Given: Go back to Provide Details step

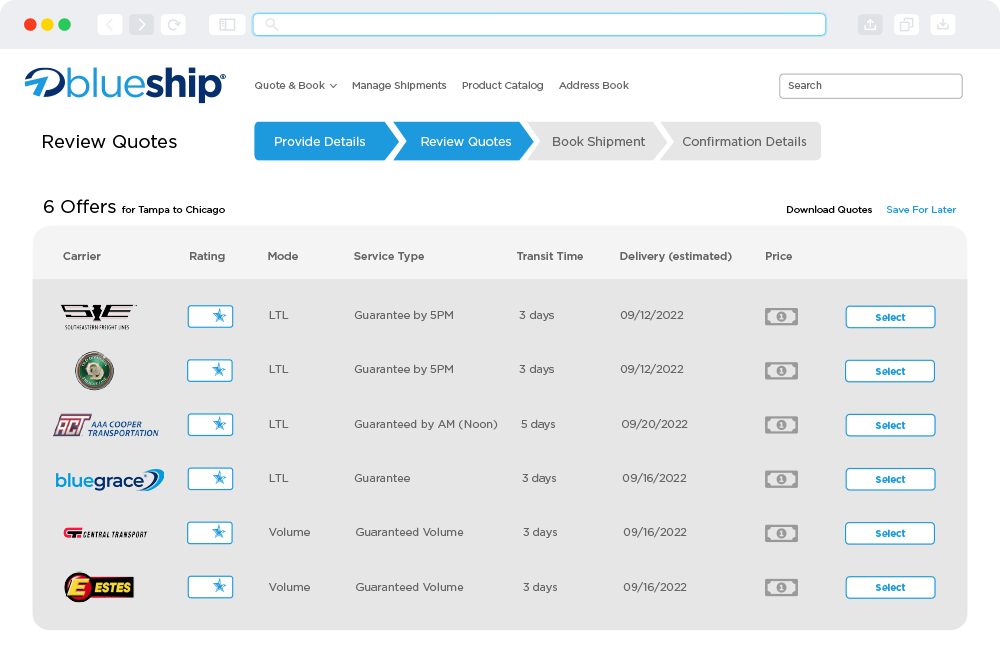Looking at the screenshot, I should point(320,142).
